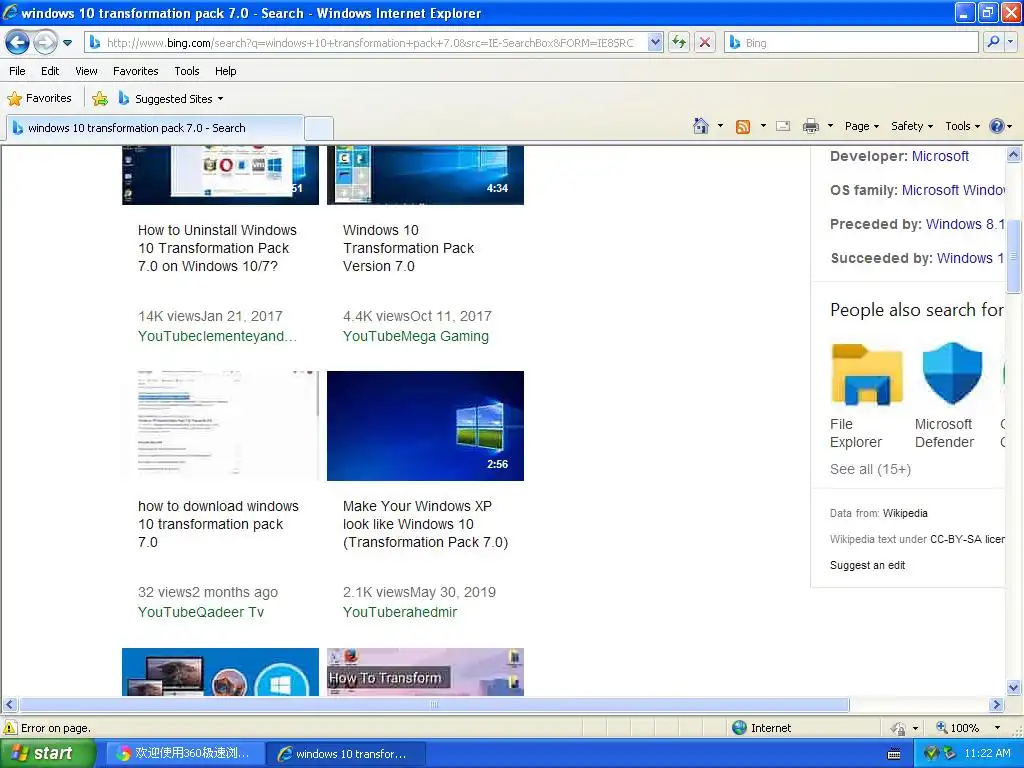Open the Tools menu in menu bar
1024x768 pixels.
coord(187,71)
